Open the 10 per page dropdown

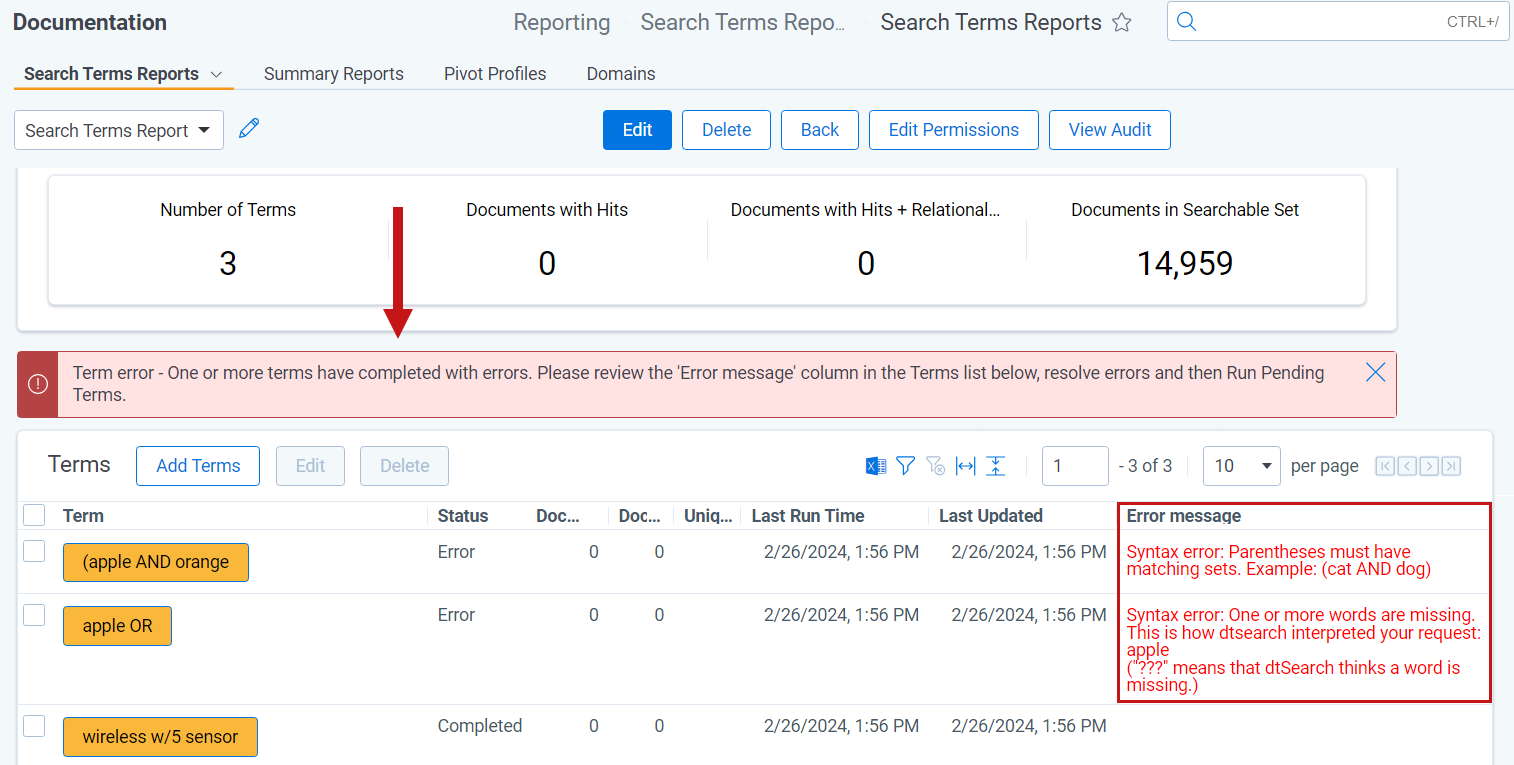coord(1242,466)
